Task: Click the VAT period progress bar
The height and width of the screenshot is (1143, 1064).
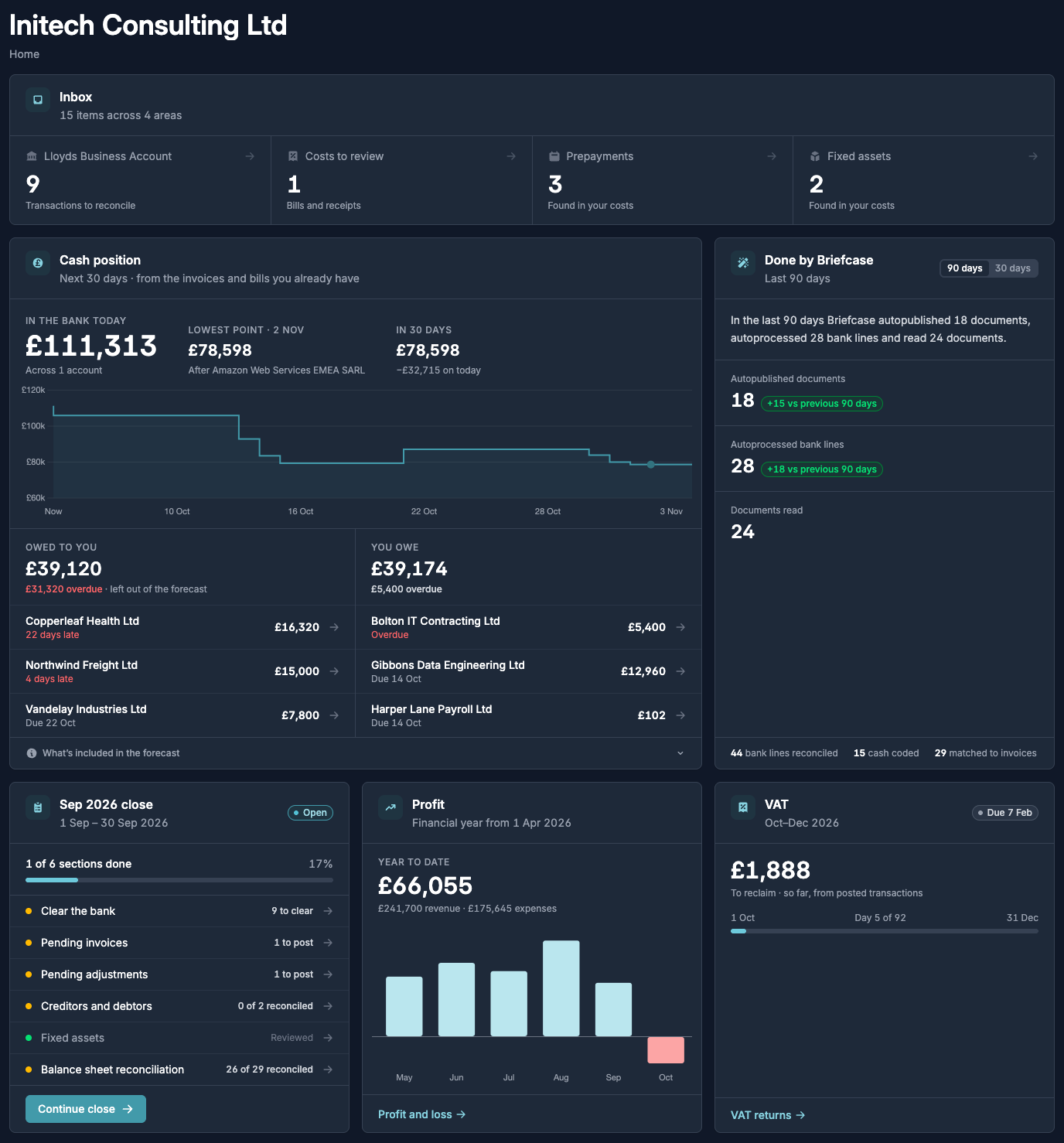Action: (x=885, y=931)
